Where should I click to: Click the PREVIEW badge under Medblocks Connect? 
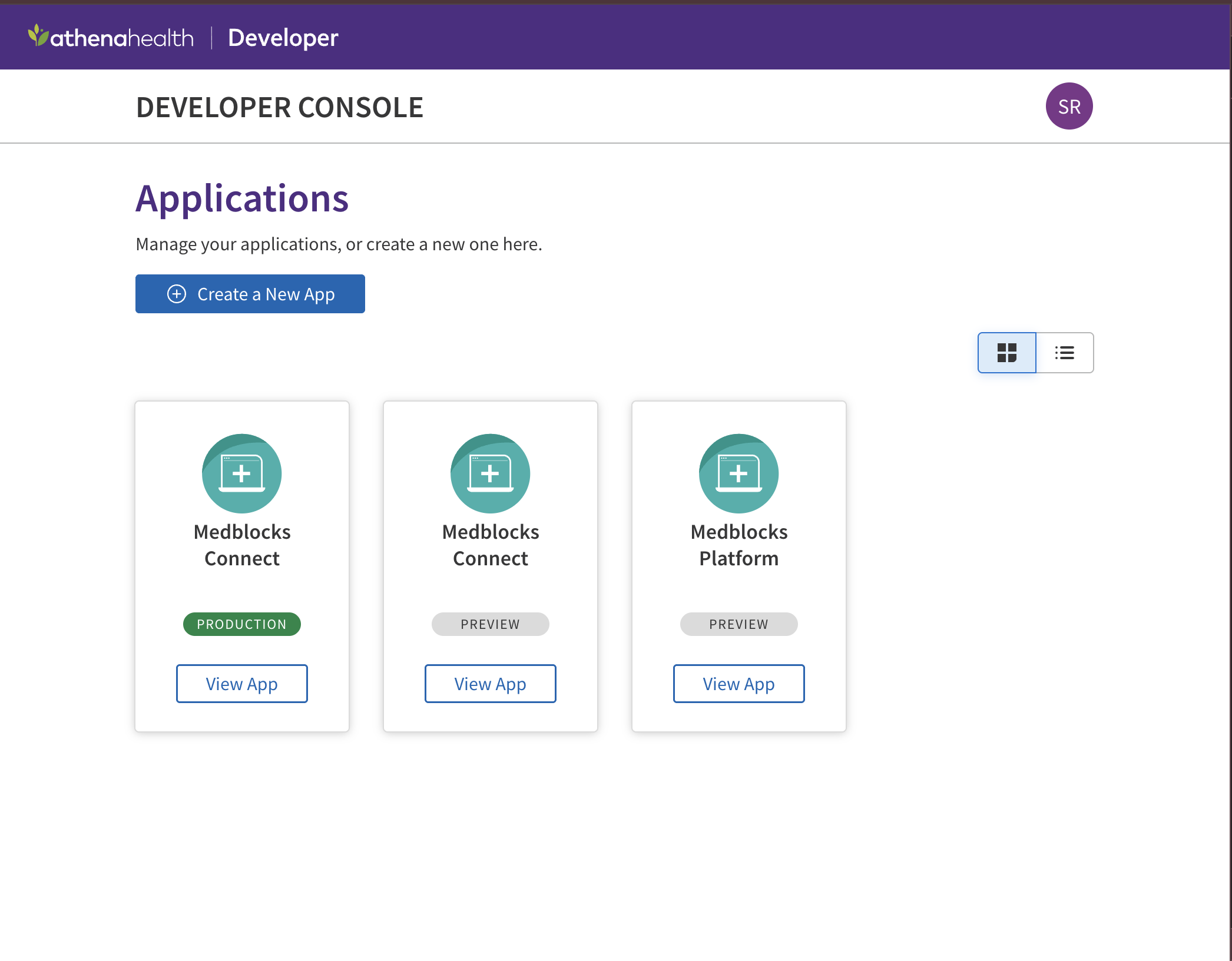point(491,624)
